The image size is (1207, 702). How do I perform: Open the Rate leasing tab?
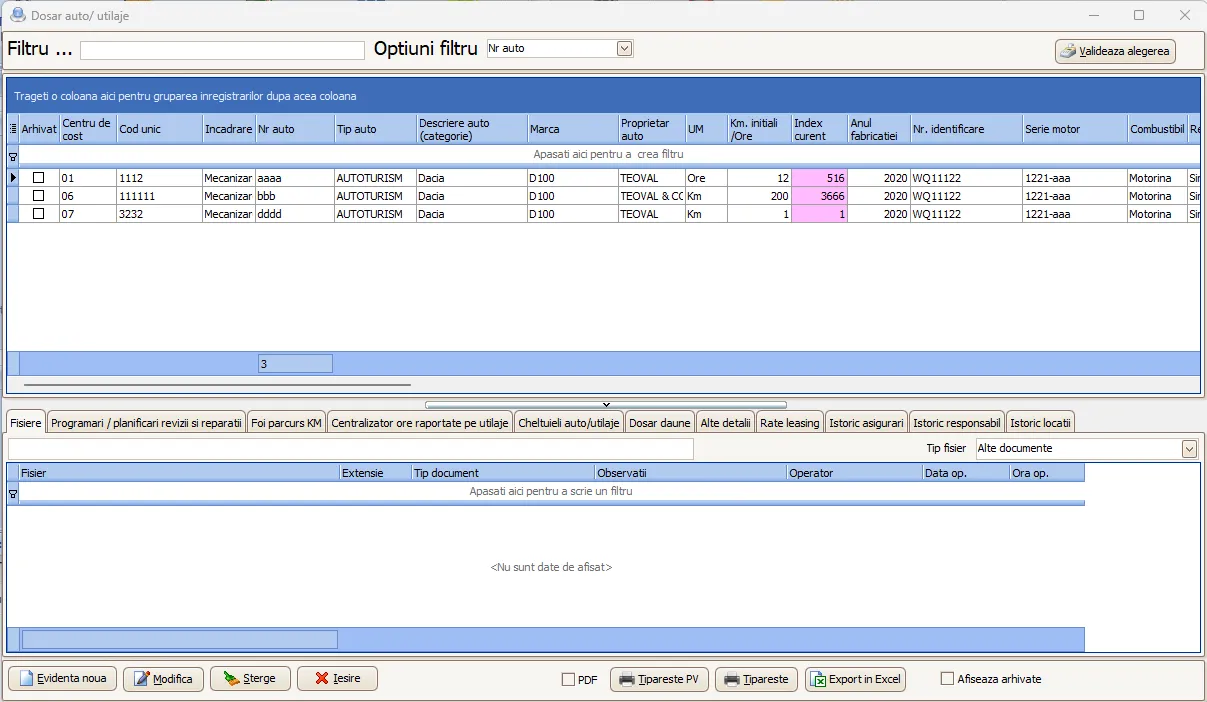point(789,423)
